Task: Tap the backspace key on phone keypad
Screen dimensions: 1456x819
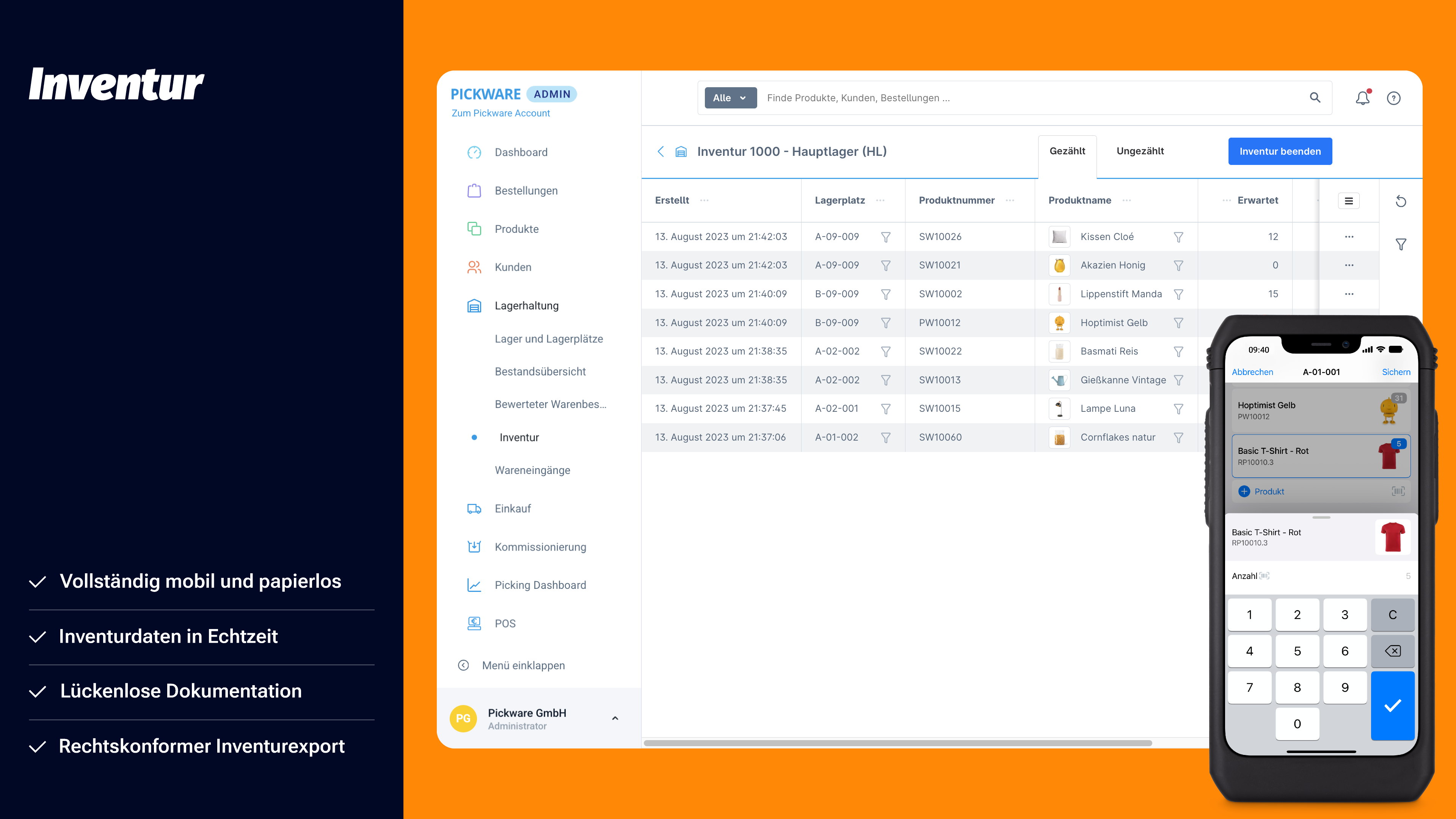Action: coord(1393,651)
